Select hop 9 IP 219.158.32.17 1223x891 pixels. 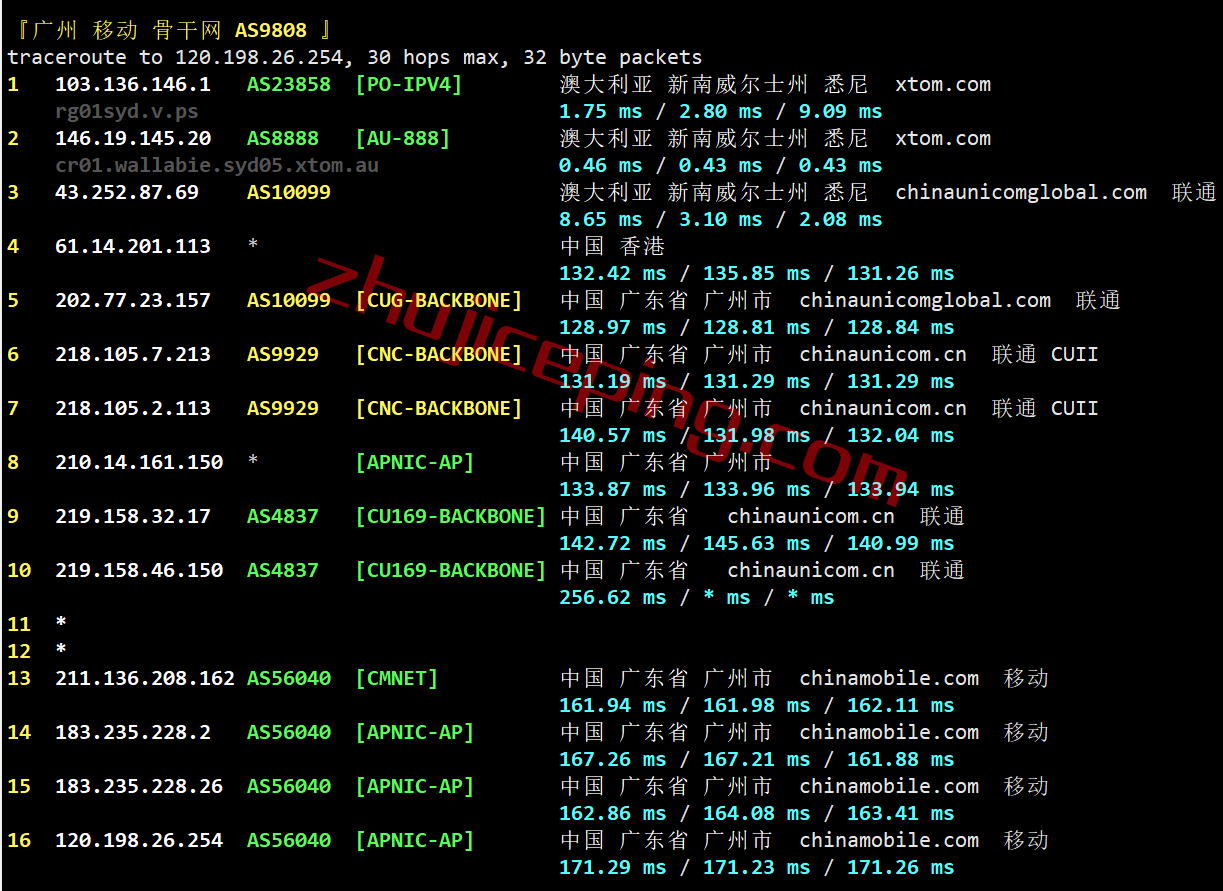[133, 517]
